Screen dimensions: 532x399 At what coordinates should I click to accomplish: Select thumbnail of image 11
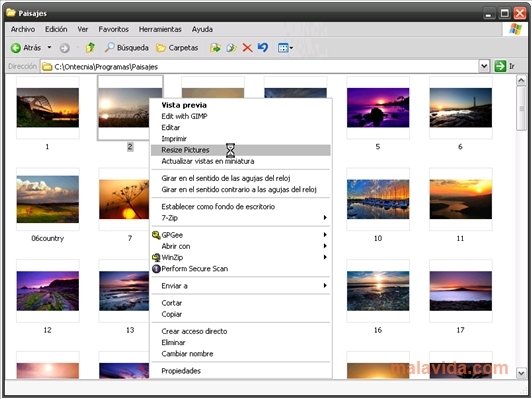click(460, 199)
